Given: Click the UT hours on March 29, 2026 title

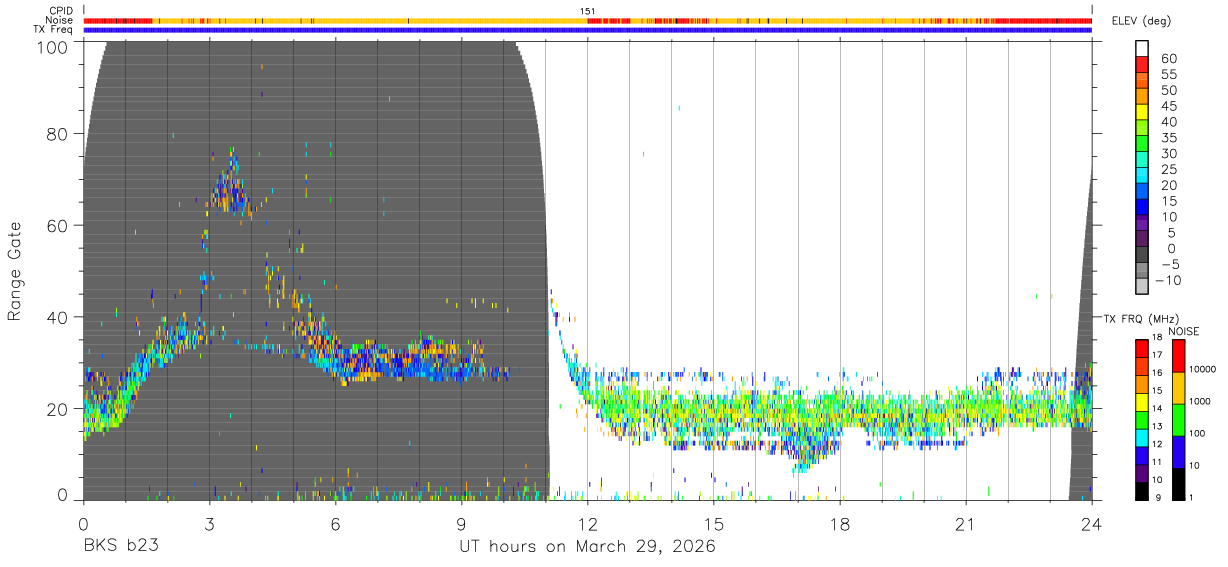Looking at the screenshot, I should pos(588,547).
